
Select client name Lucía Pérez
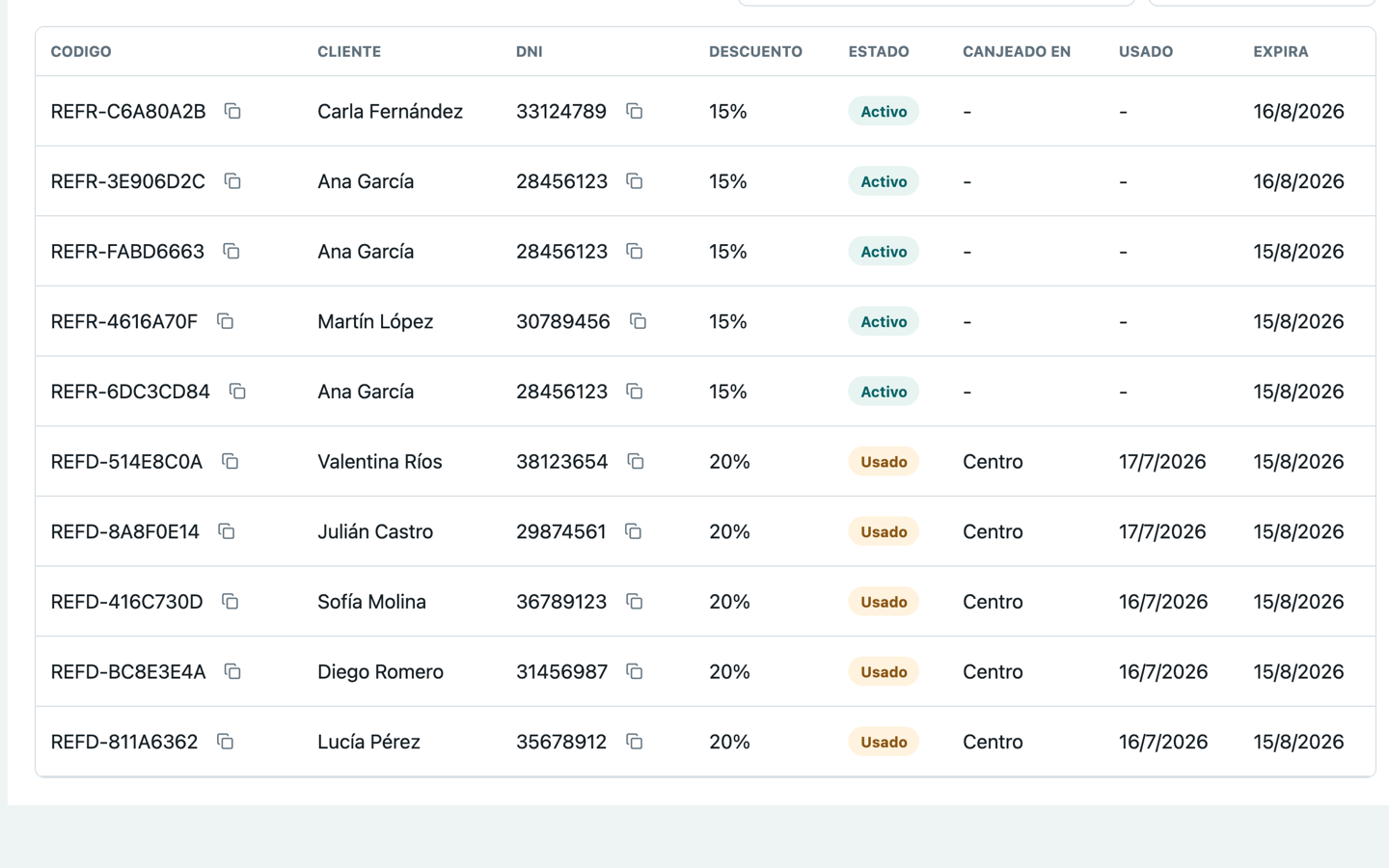tap(368, 742)
